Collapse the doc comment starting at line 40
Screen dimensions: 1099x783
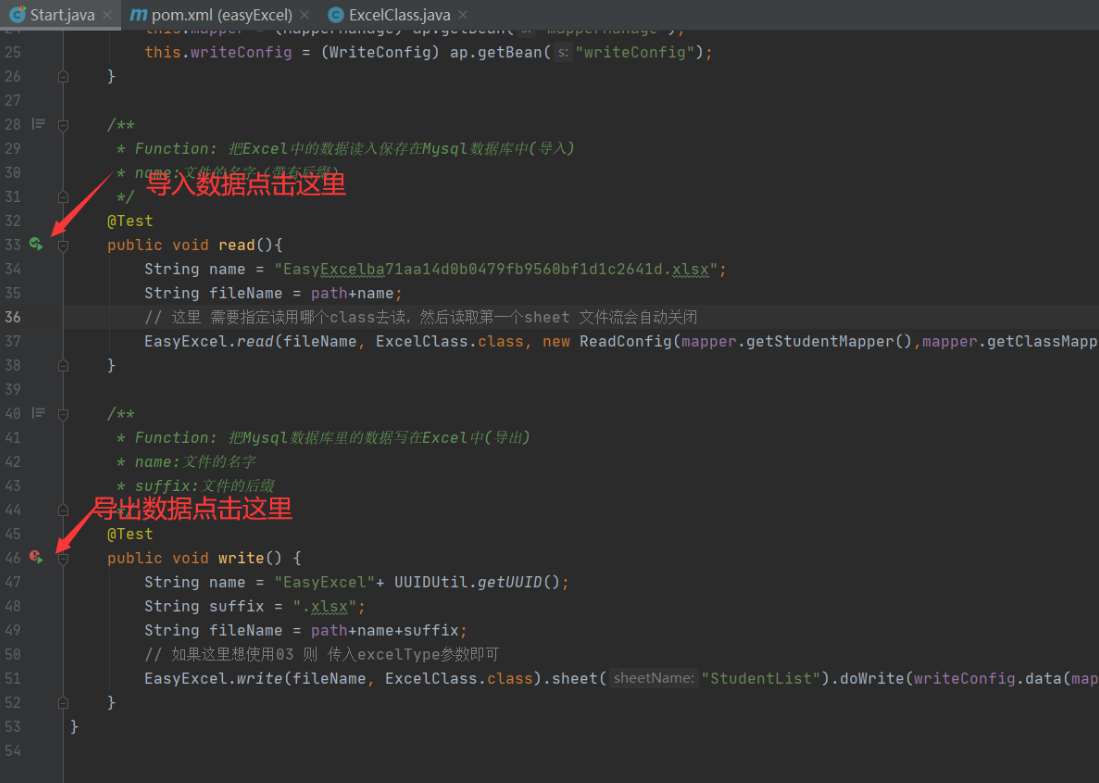[x=63, y=414]
